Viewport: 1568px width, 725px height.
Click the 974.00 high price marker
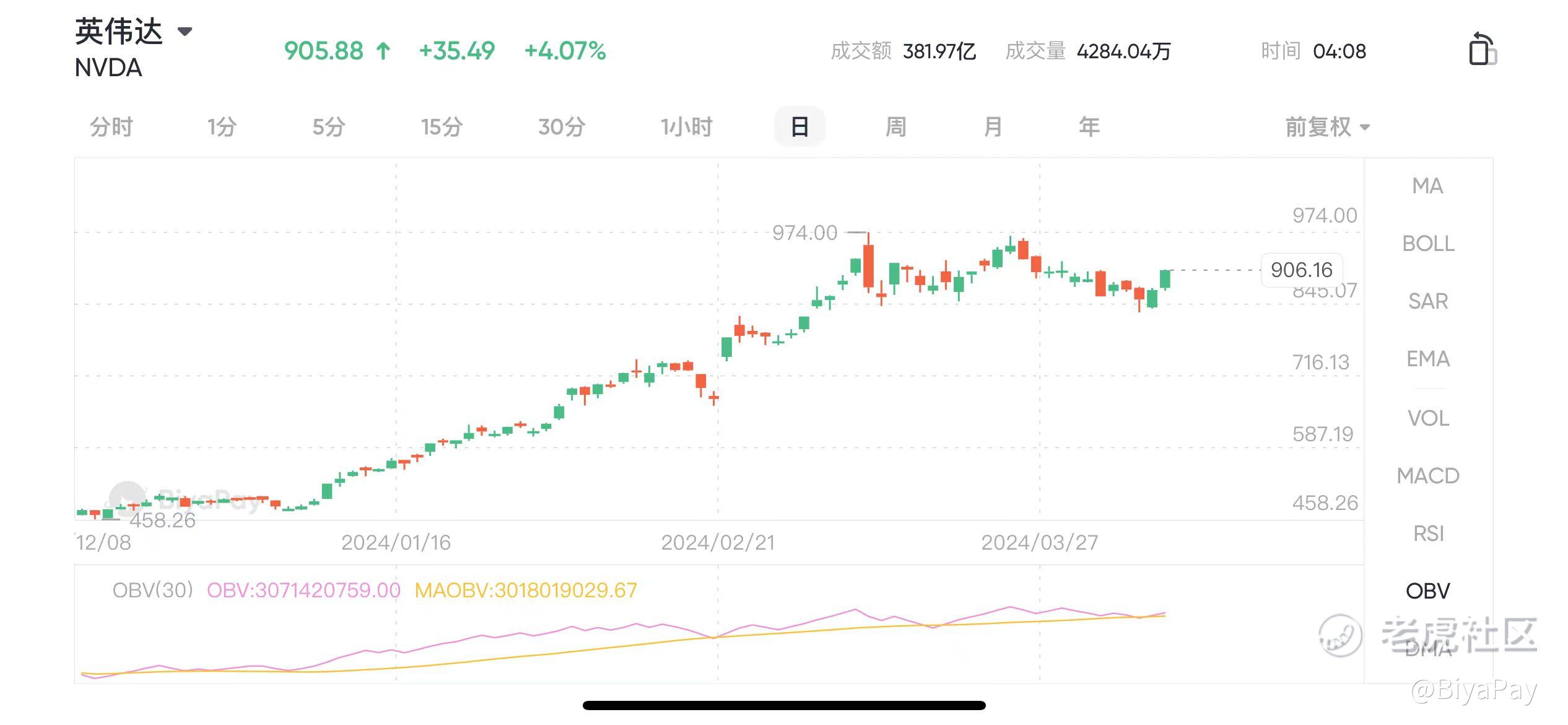[x=804, y=233]
